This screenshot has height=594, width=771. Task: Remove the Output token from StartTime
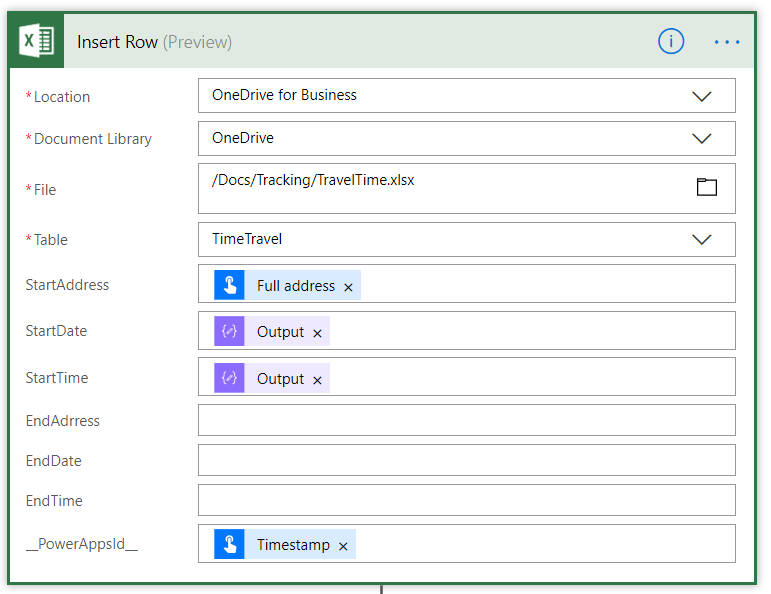coord(317,380)
